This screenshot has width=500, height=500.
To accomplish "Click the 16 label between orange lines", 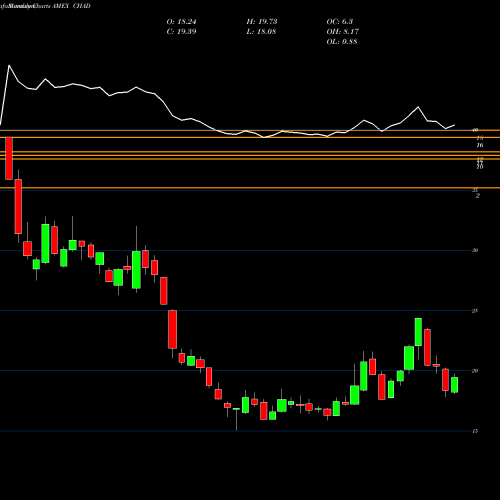I will pyautogui.click(x=480, y=145).
